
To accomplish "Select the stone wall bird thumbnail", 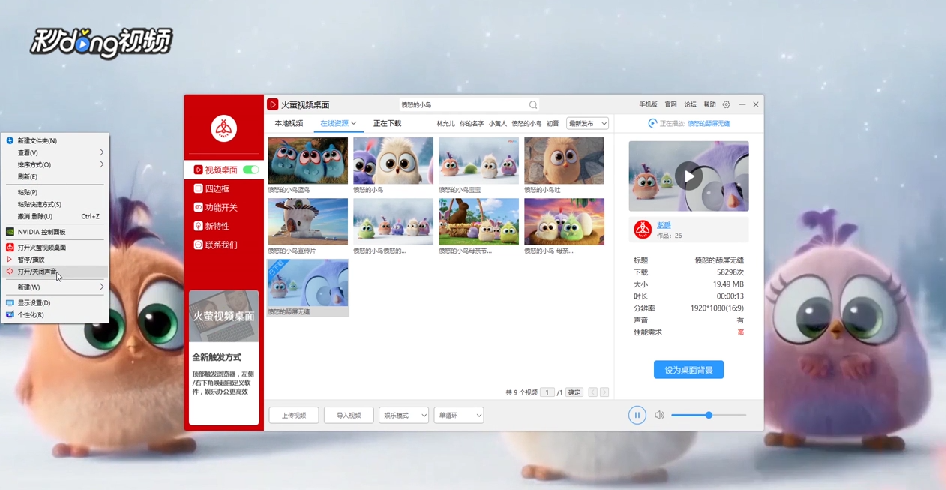I will tap(564, 161).
